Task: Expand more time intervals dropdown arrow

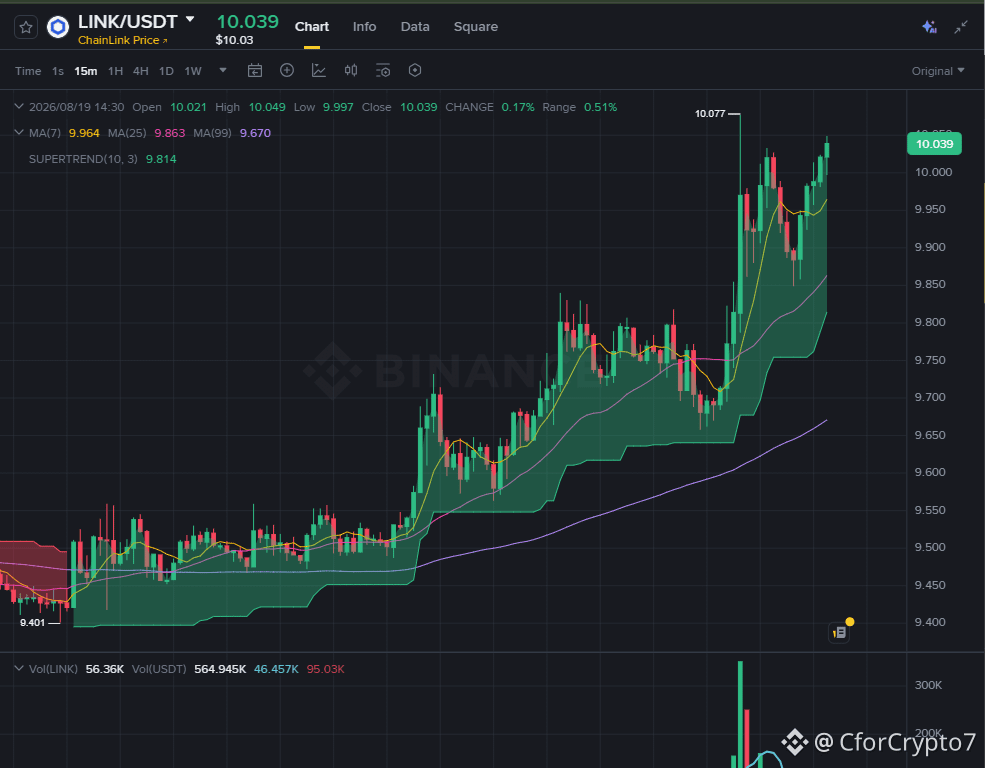Action: 222,70
